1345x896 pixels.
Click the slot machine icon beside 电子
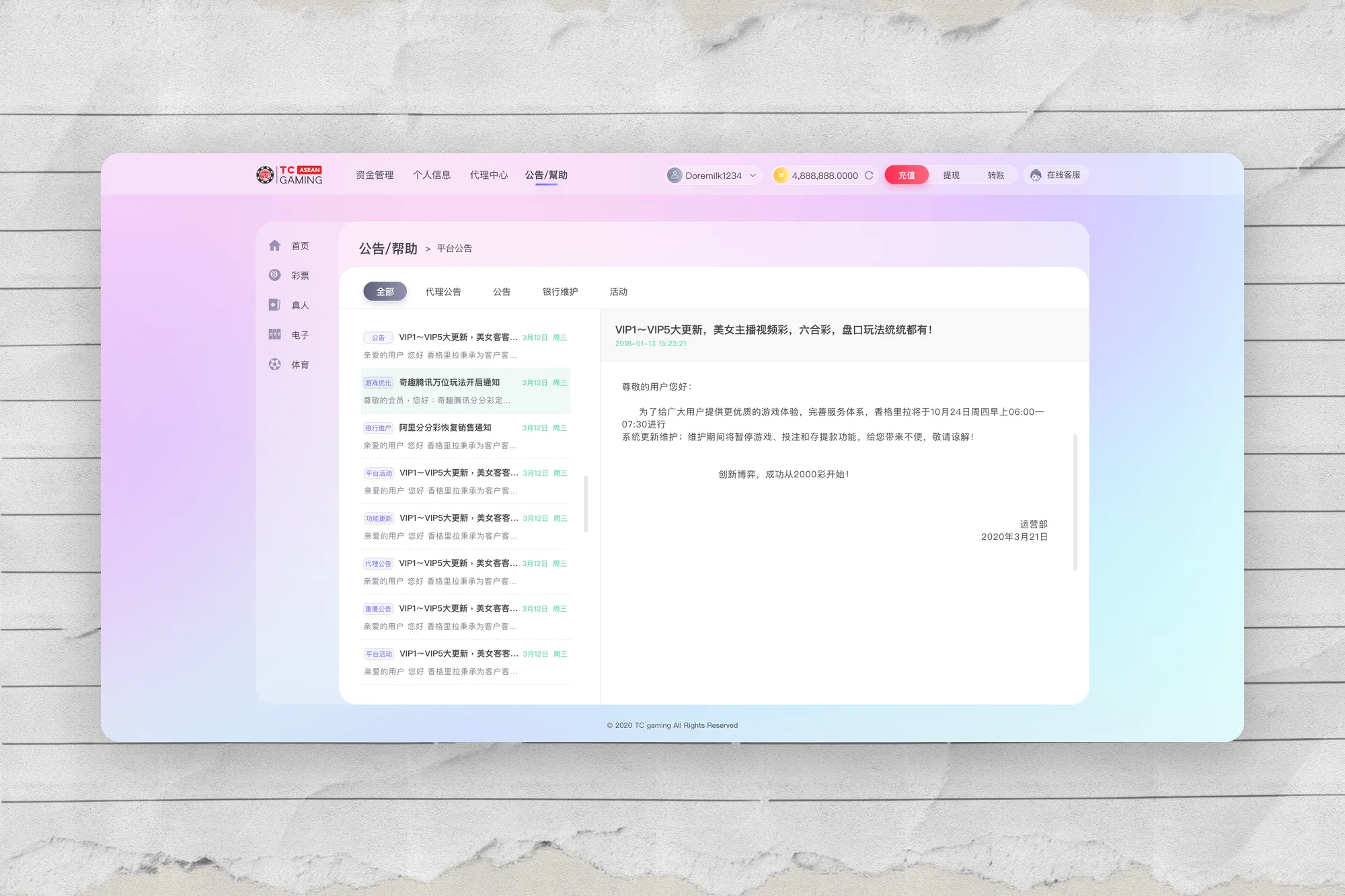point(274,334)
